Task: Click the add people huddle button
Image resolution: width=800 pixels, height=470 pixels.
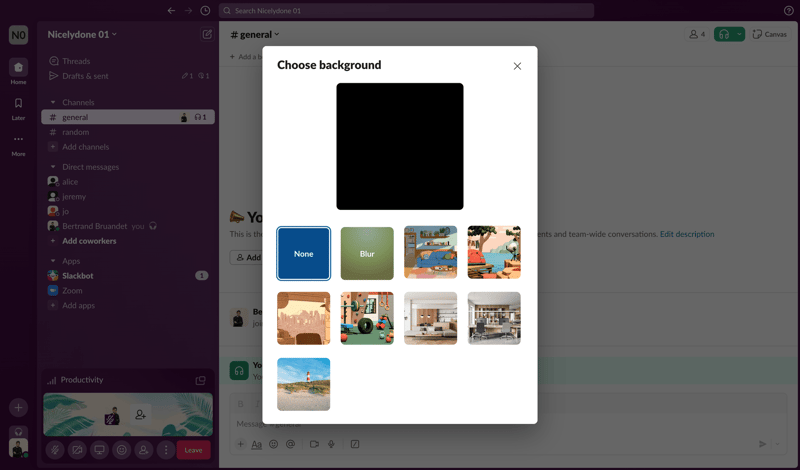Action: (x=144, y=450)
